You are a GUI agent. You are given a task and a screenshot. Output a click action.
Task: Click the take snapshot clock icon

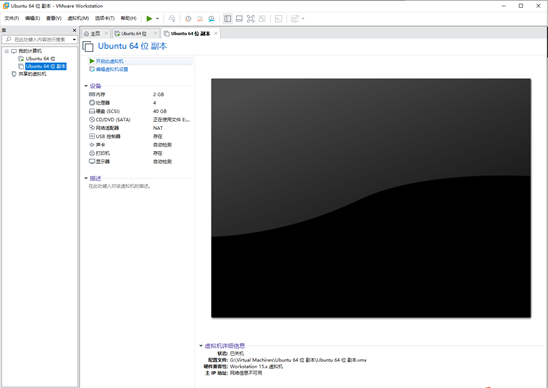tap(188, 19)
